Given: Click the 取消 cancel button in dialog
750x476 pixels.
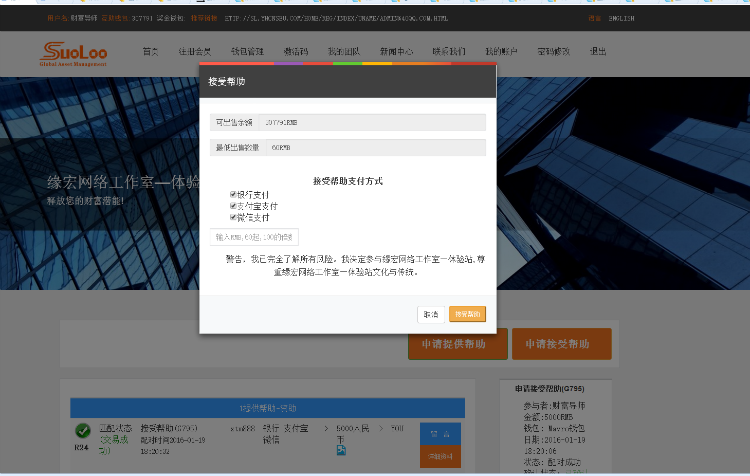Looking at the screenshot, I should pyautogui.click(x=430, y=314).
